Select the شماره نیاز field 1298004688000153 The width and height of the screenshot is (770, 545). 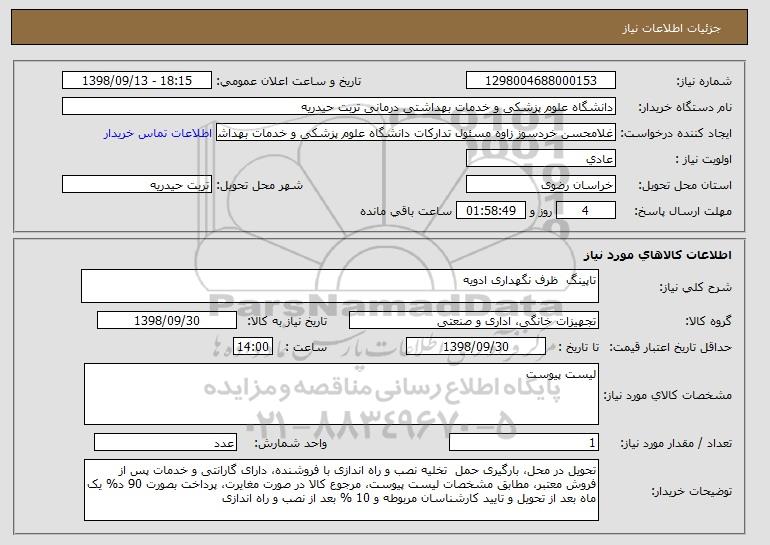[541, 81]
